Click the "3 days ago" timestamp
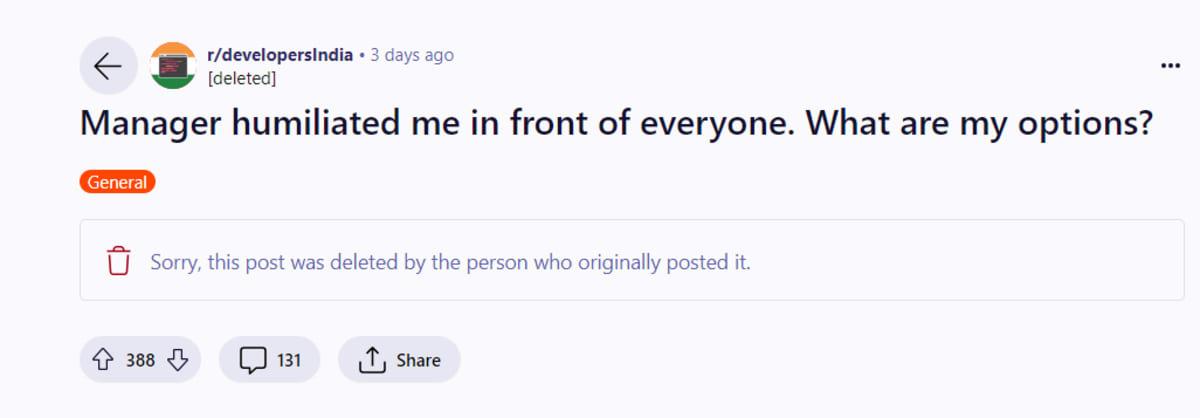The width and height of the screenshot is (1200, 418). [412, 55]
